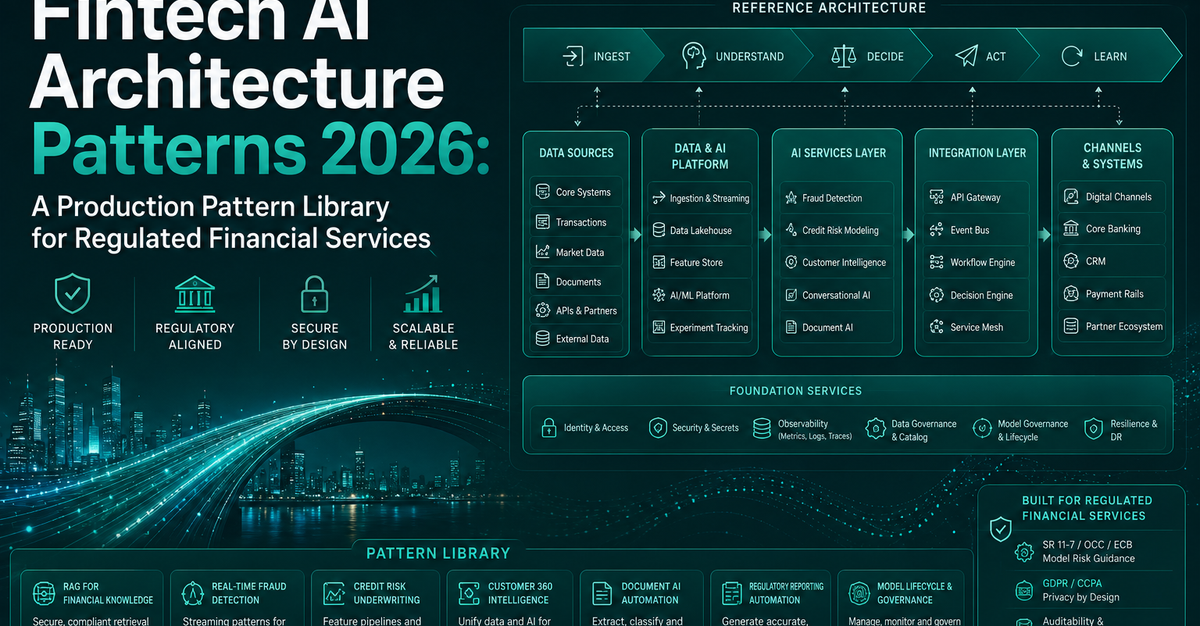Click the Learn refresh icon

click(1073, 56)
